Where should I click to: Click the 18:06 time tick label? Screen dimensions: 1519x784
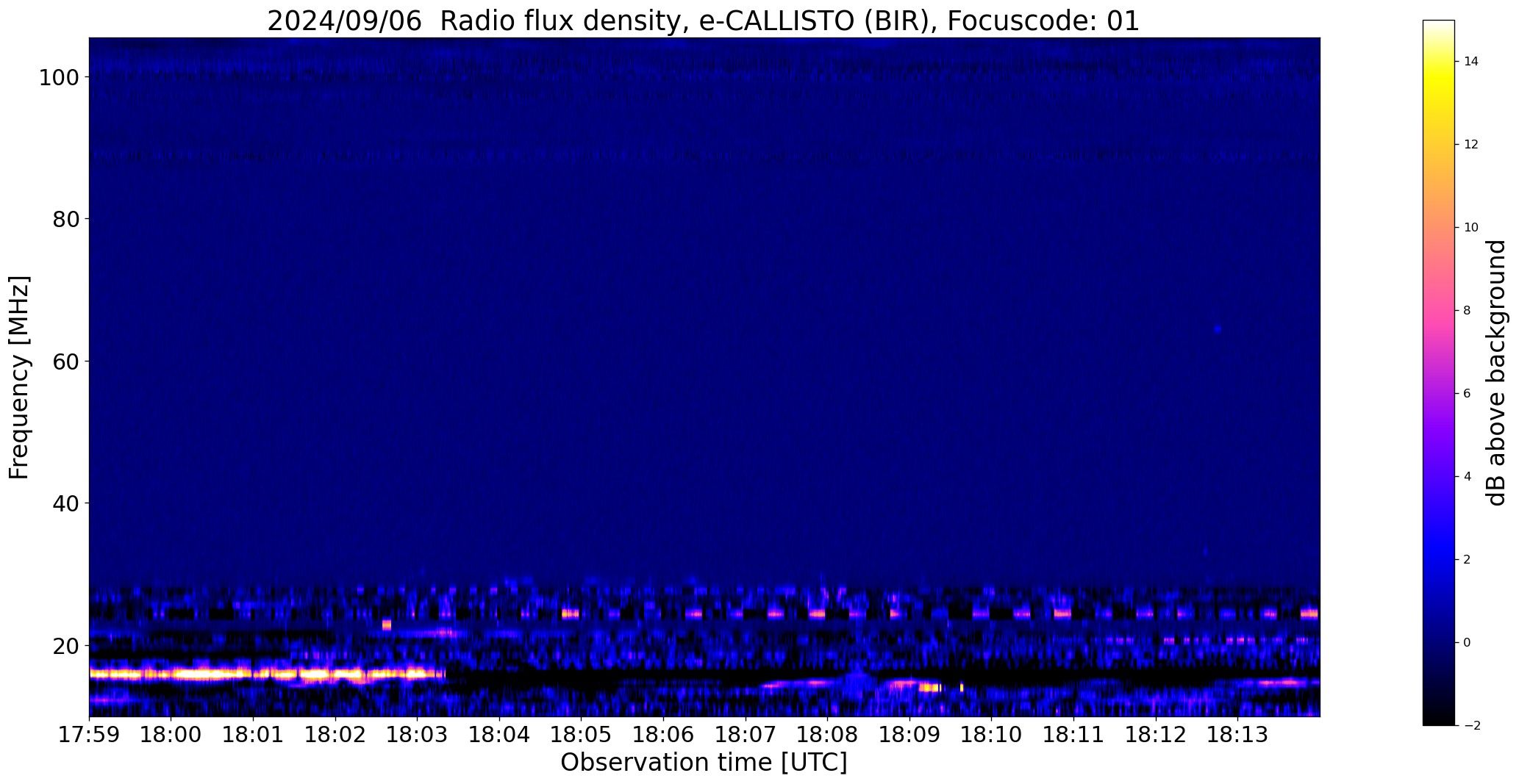(x=663, y=735)
